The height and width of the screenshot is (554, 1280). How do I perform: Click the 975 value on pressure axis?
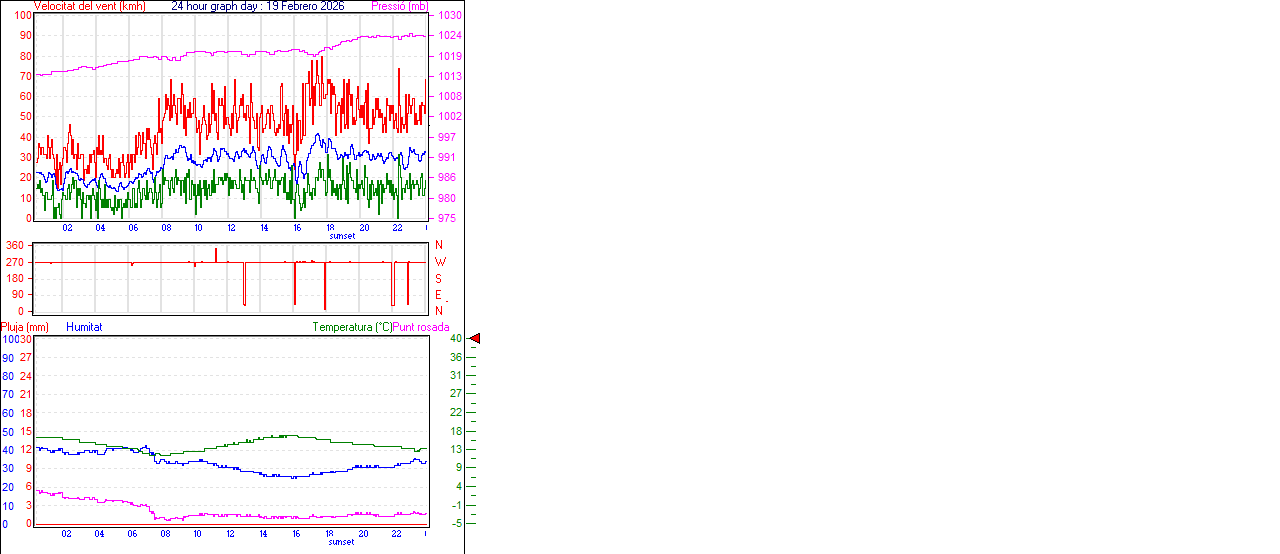pyautogui.click(x=446, y=218)
